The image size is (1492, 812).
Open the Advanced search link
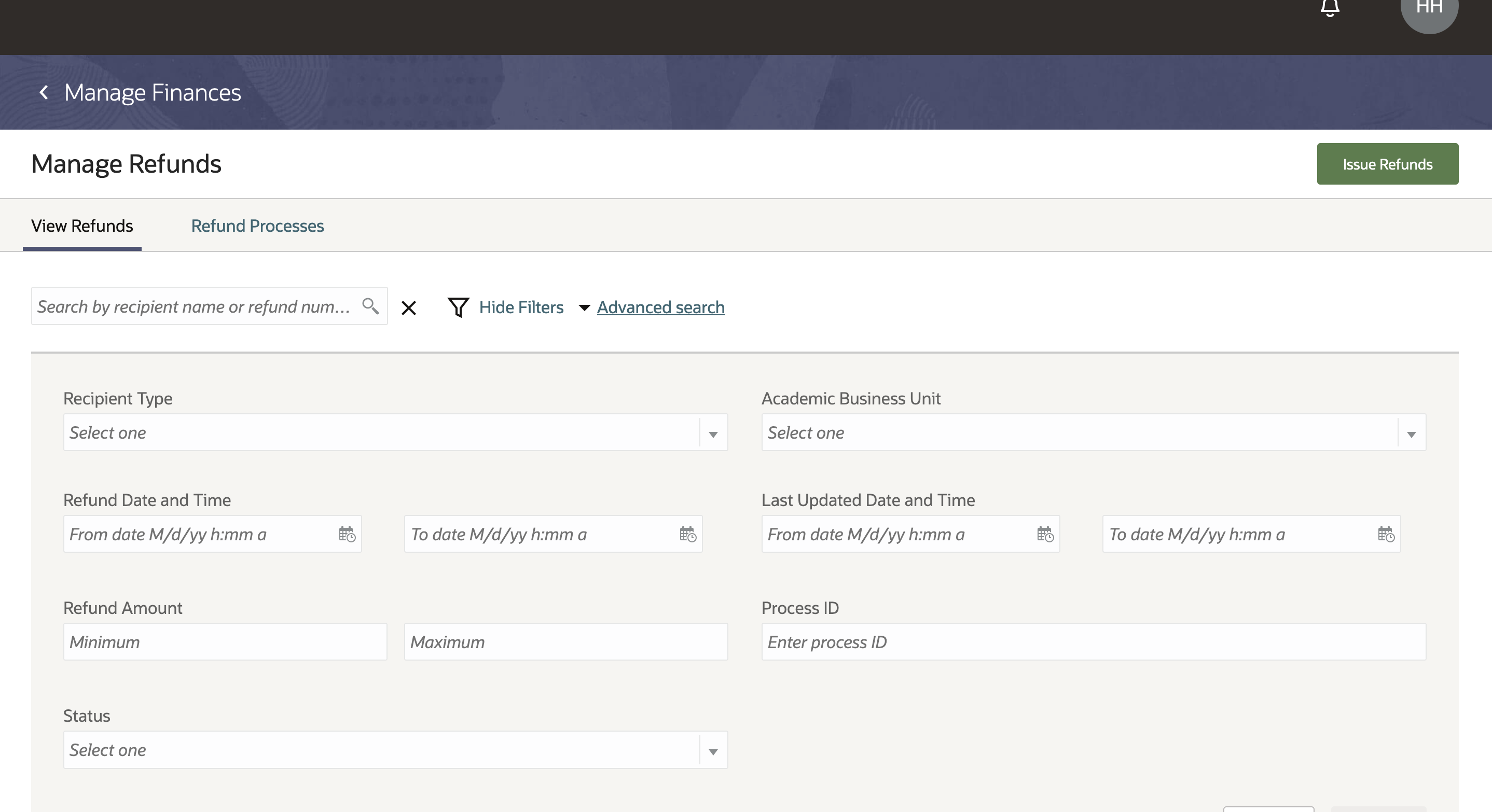(660, 307)
